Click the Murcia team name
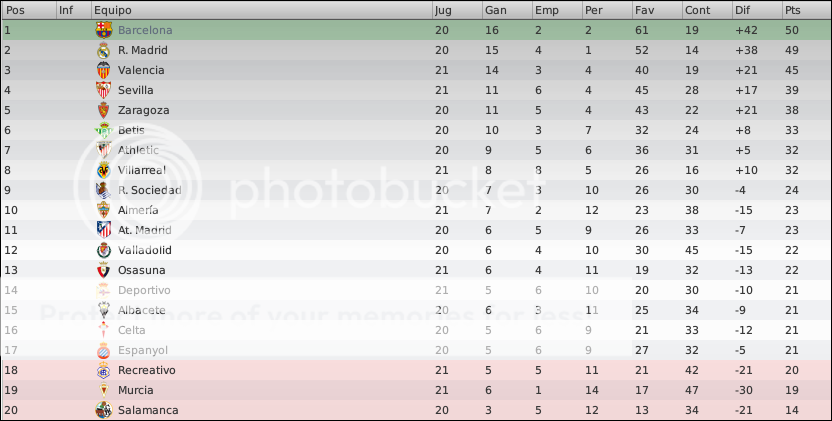Viewport: 832px width, 421px height. click(x=136, y=390)
